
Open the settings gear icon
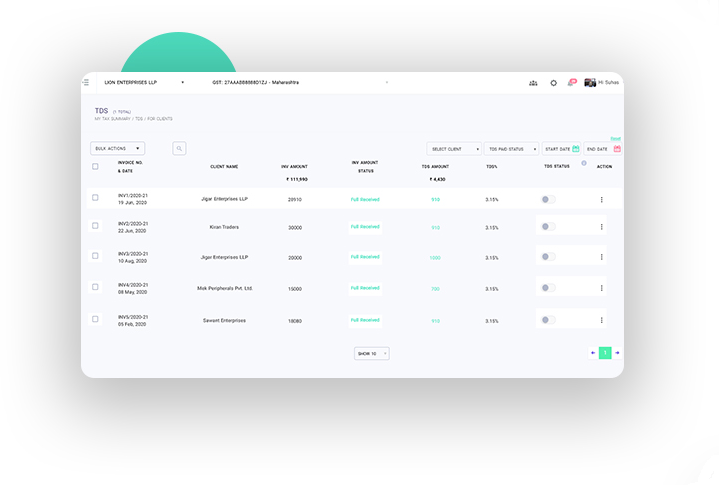click(x=553, y=83)
